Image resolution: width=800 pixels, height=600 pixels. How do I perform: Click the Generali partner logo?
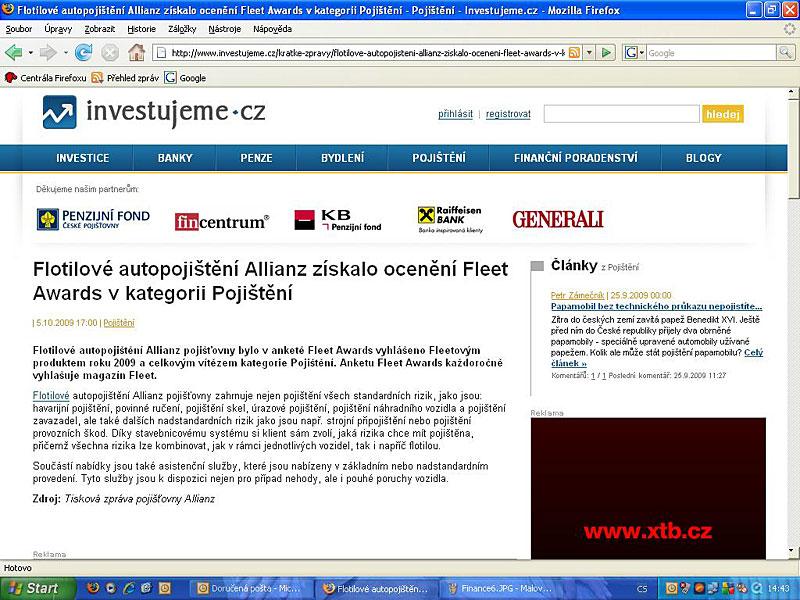[x=558, y=219]
